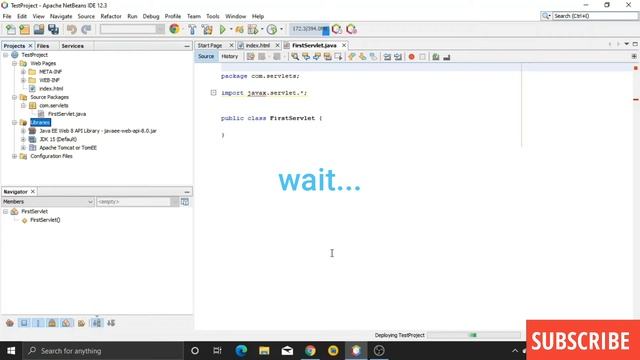Image resolution: width=640 pixels, height=360 pixels.
Task: Collapse the Libraries node
Action: 14,122
